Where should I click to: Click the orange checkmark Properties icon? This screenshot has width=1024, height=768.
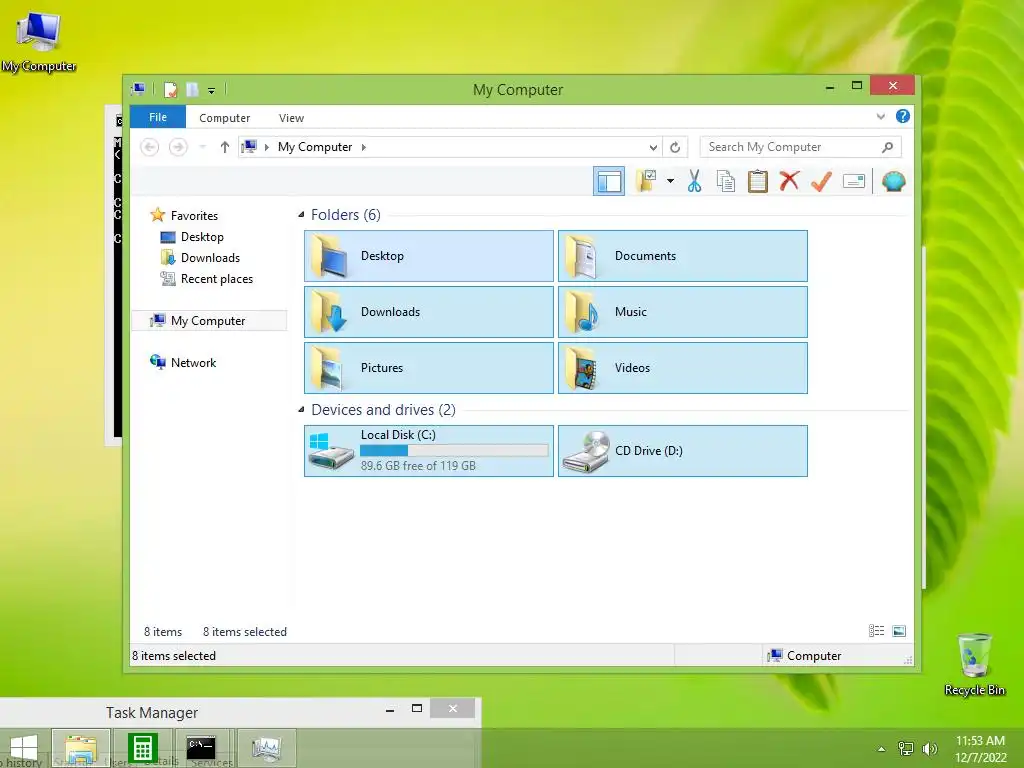click(x=821, y=181)
